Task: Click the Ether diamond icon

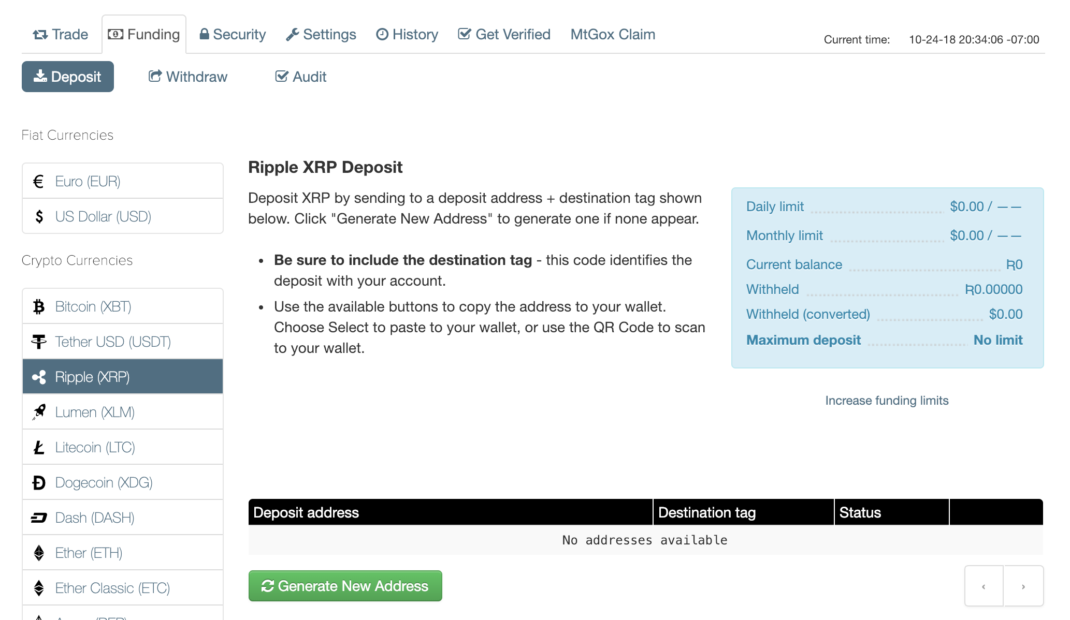Action: tap(39, 553)
